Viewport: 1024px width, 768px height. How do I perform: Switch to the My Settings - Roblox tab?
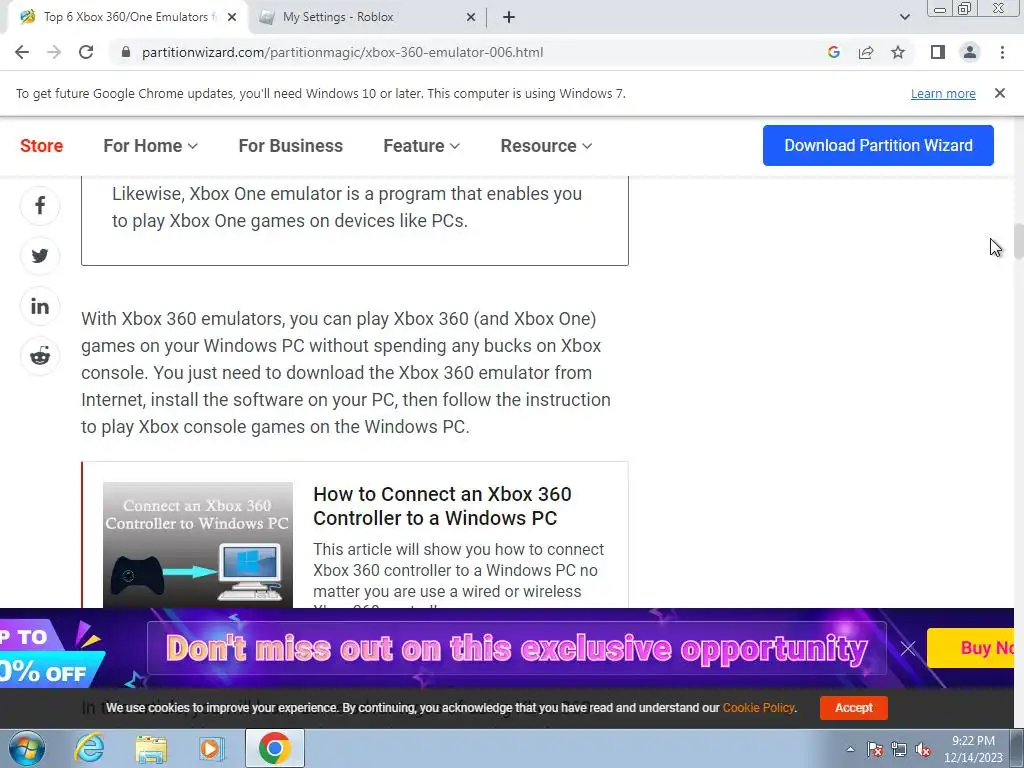[366, 17]
